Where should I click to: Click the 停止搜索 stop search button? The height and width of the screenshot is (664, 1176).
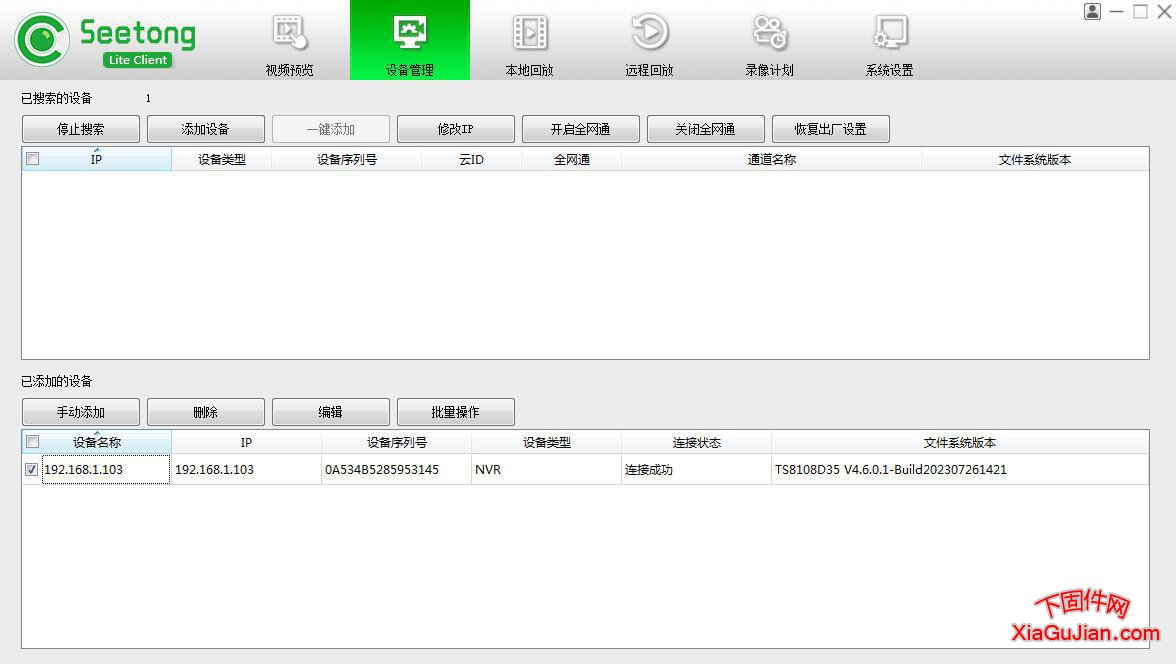click(x=81, y=129)
